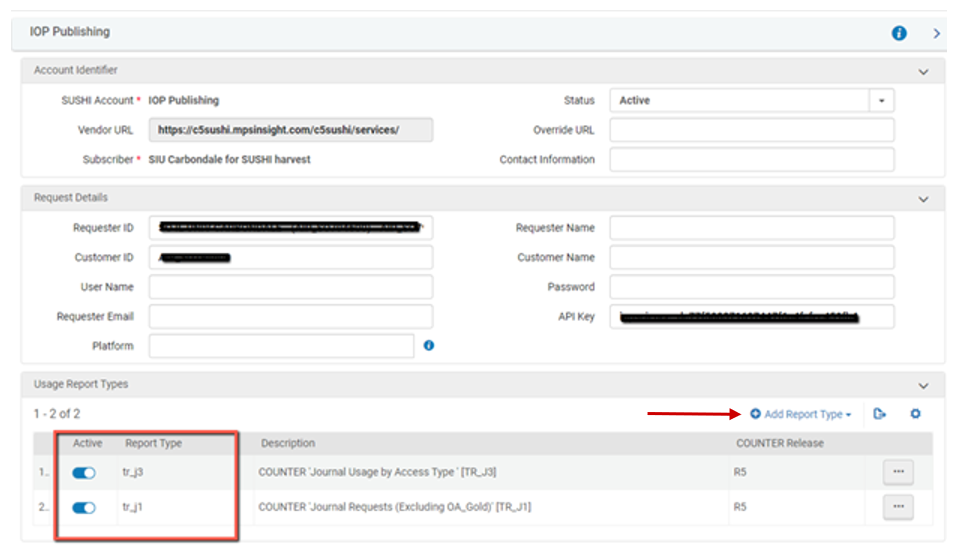958x558 pixels.
Task: Click the Requester ID field
Action: [291, 227]
